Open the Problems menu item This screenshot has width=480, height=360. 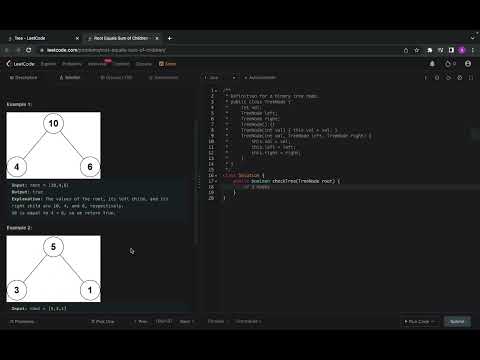click(72, 64)
